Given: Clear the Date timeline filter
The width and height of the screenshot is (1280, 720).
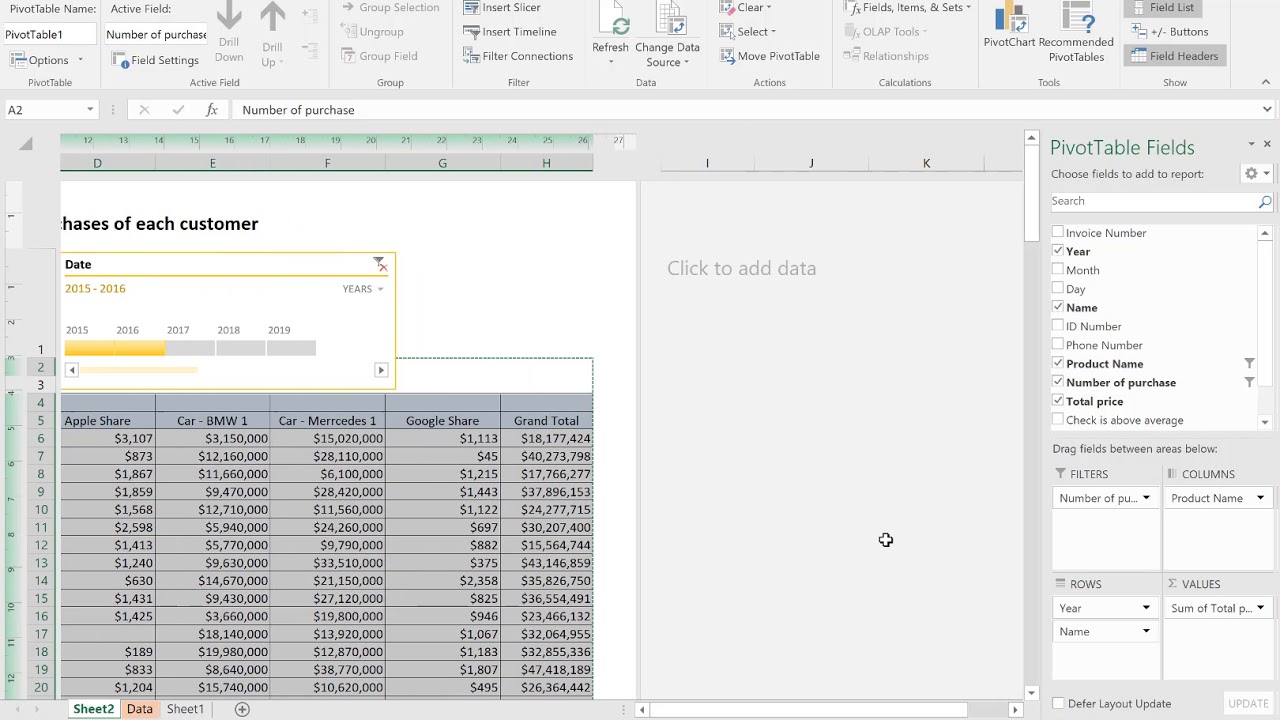Looking at the screenshot, I should pyautogui.click(x=380, y=264).
